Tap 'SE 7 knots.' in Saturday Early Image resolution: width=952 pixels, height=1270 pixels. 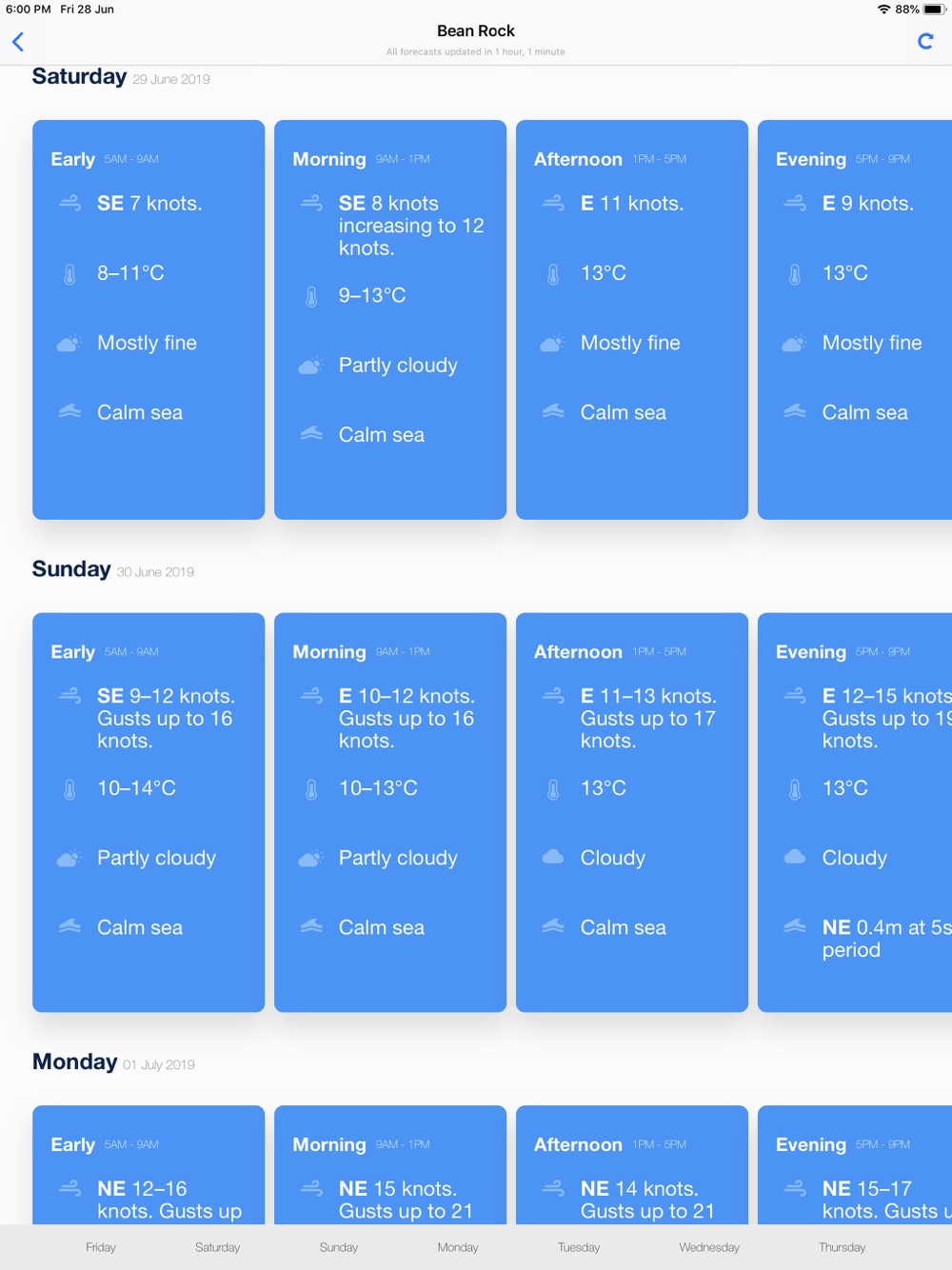[149, 203]
